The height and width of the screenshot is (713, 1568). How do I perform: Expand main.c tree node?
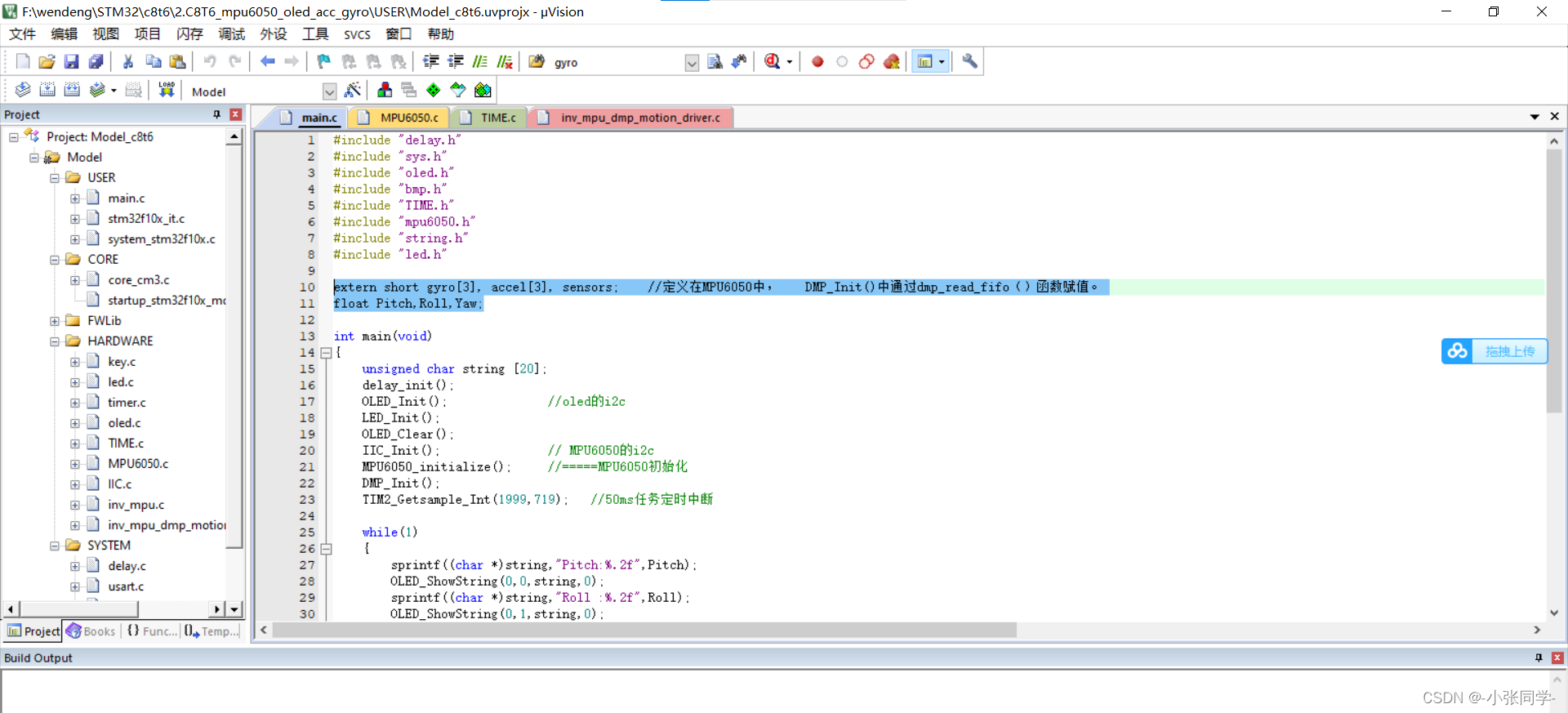coord(75,198)
